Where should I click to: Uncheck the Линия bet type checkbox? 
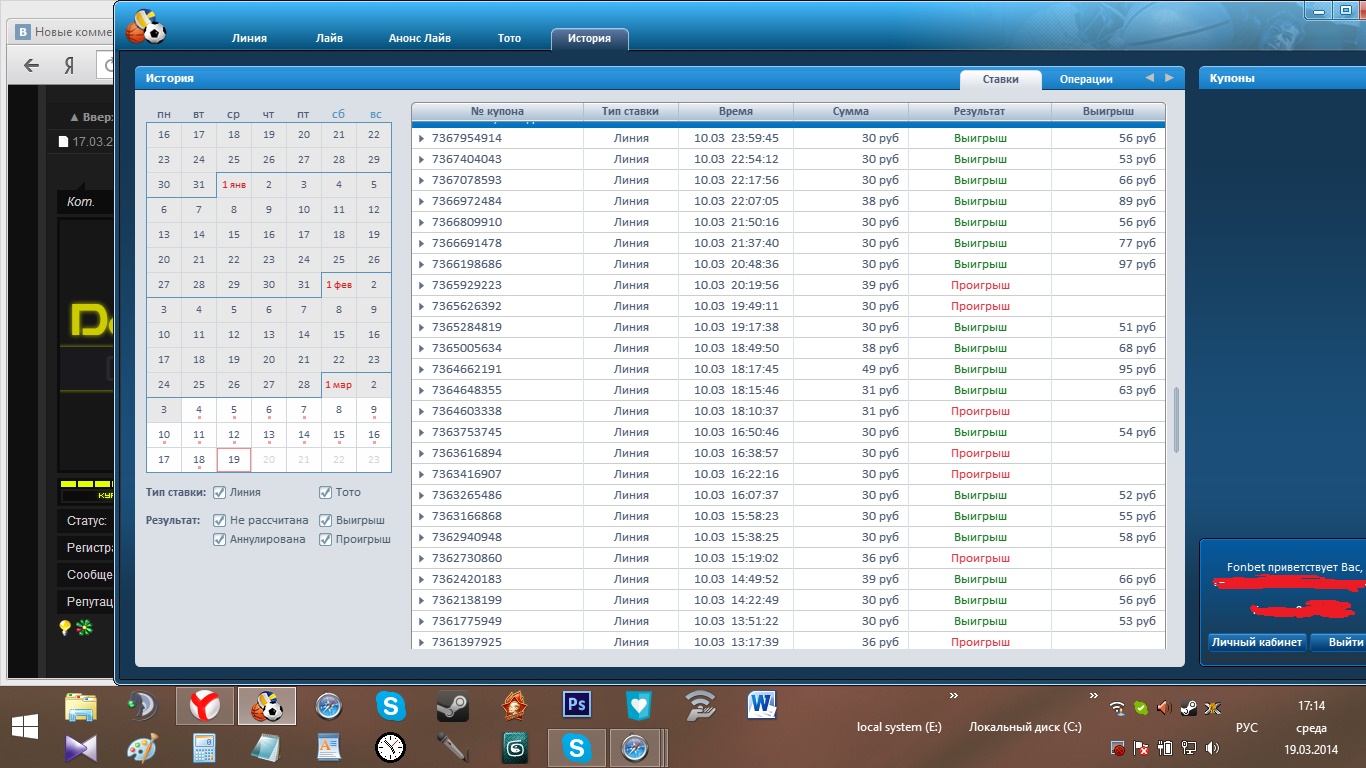[x=220, y=492]
